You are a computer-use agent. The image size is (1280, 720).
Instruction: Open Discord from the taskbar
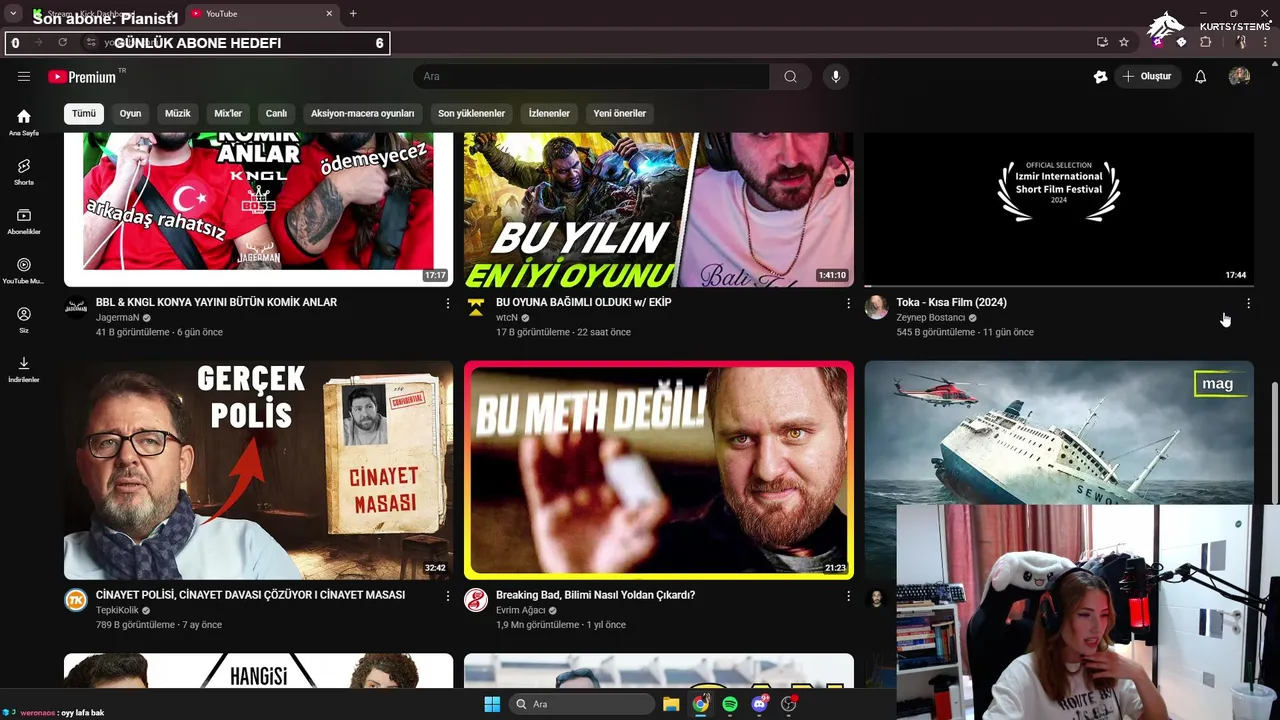click(x=759, y=704)
